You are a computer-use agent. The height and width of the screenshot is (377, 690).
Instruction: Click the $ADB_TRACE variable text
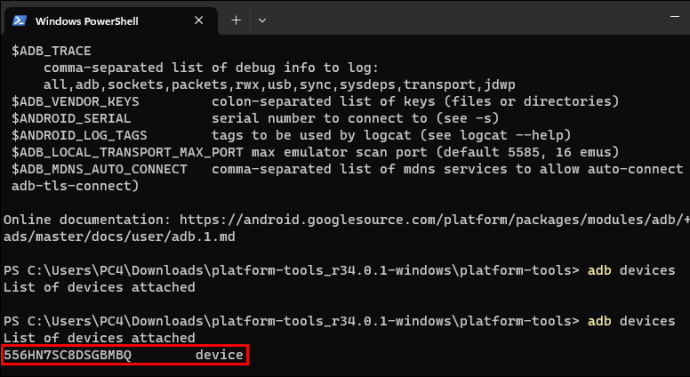point(51,51)
